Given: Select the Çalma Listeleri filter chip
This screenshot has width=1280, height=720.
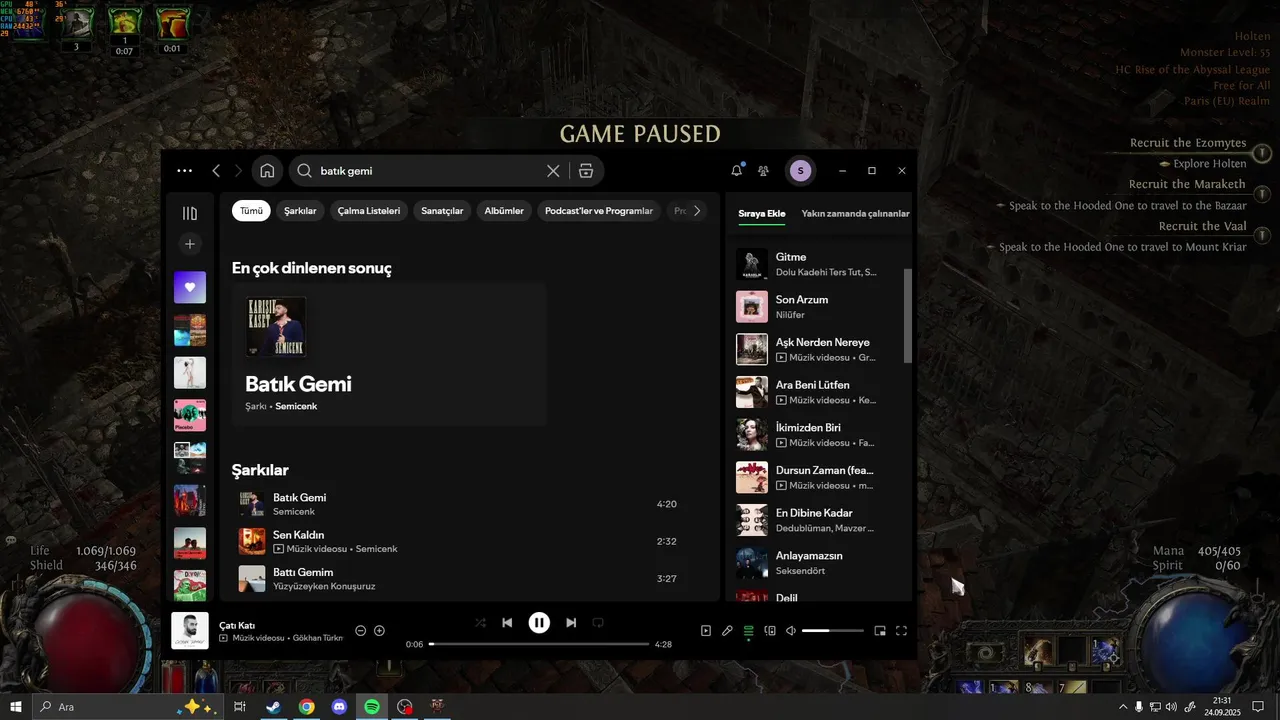Looking at the screenshot, I should coord(369,211).
